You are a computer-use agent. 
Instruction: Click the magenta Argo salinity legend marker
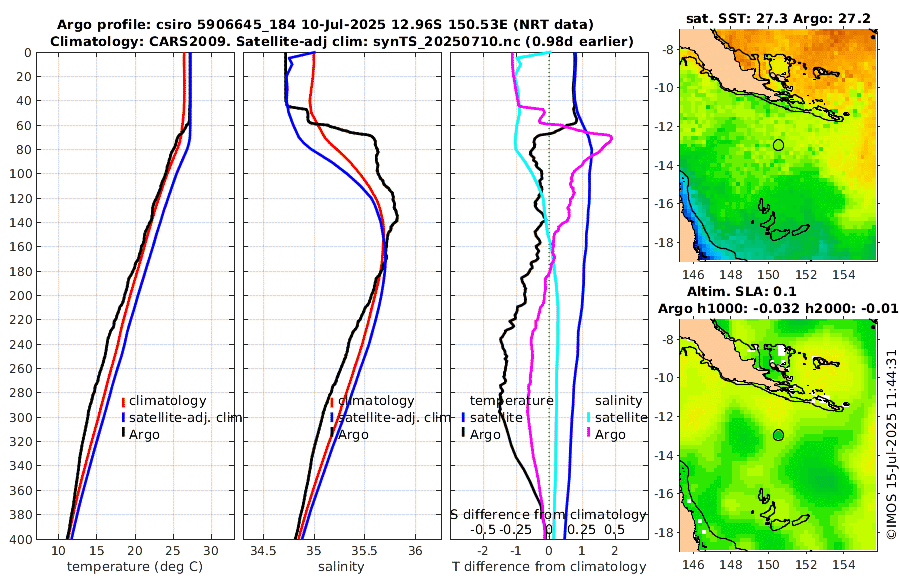click(589, 433)
